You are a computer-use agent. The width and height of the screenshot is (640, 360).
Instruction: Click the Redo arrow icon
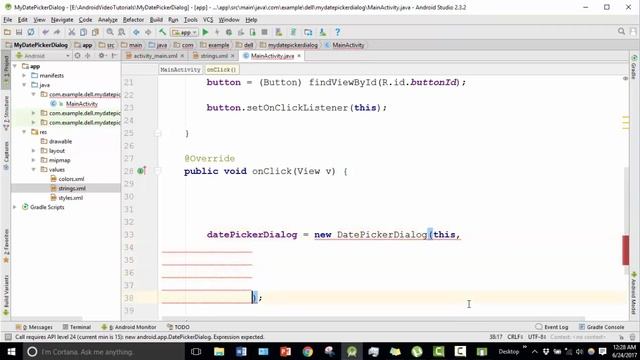(57, 32)
